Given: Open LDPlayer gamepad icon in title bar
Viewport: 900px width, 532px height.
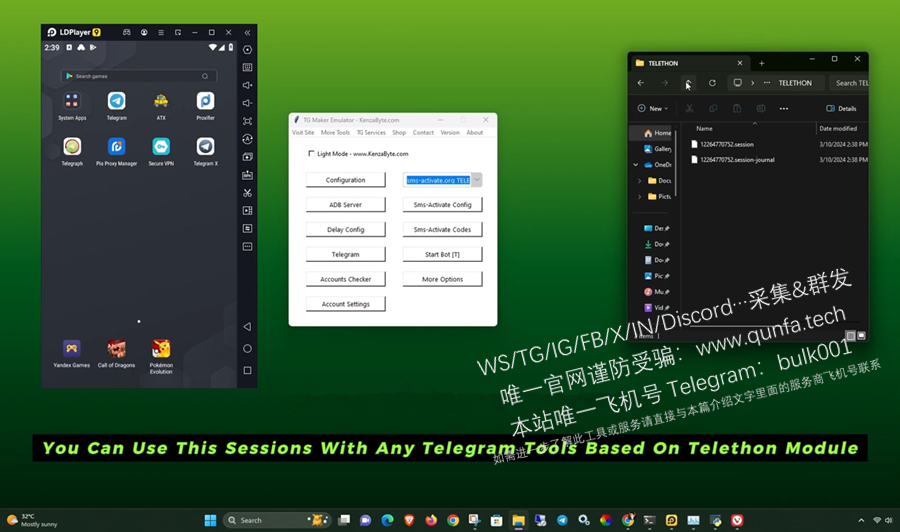Looking at the screenshot, I should pos(127,32).
